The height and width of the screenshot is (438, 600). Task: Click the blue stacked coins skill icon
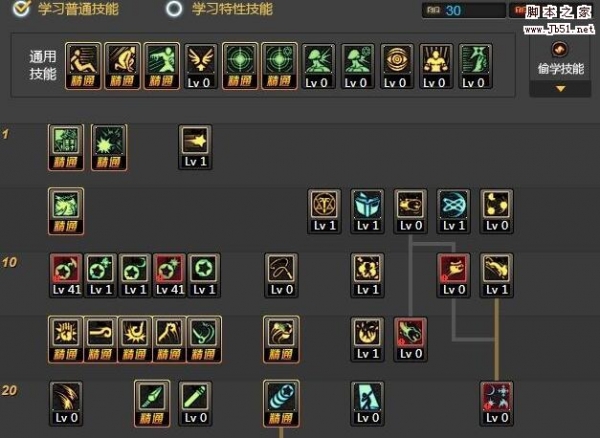coord(281,403)
